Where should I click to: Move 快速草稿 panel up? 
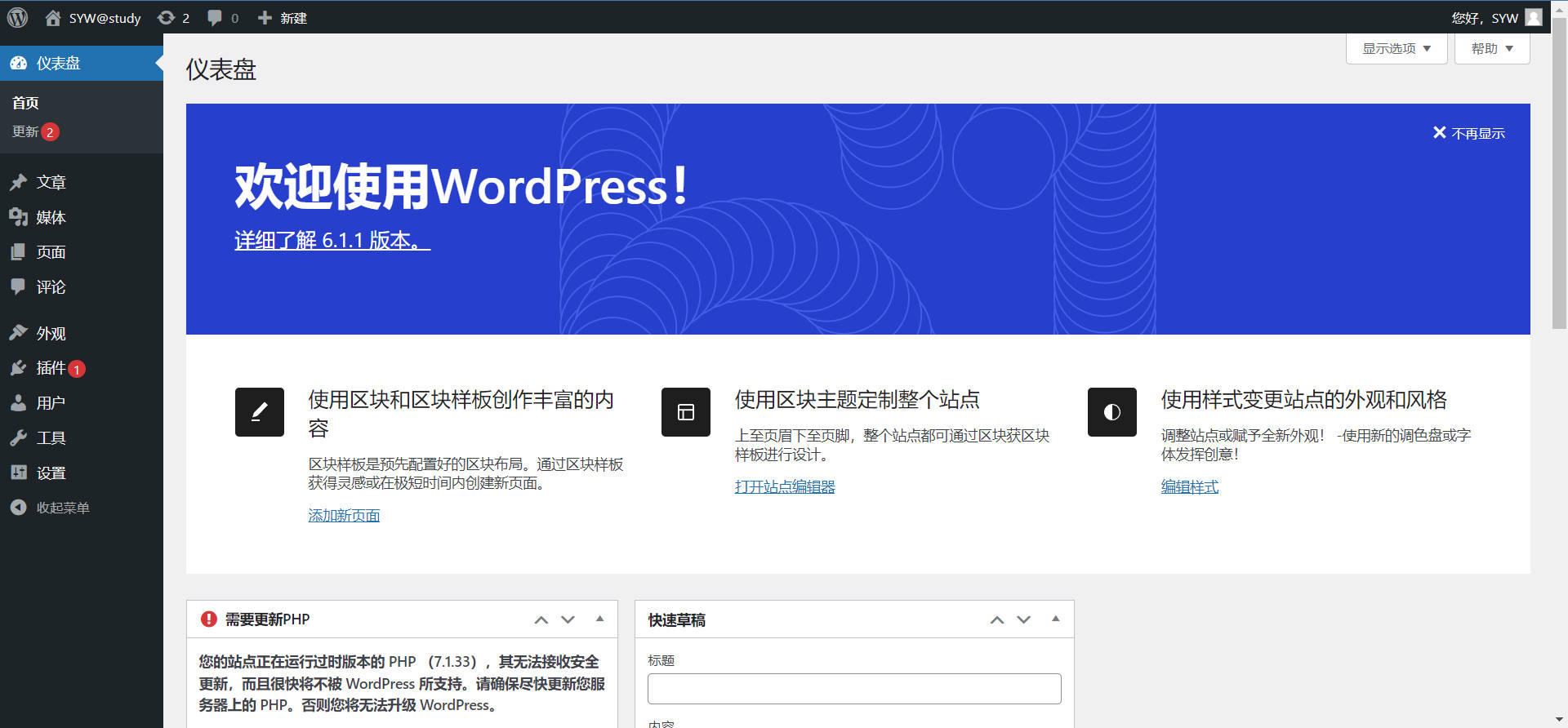pos(996,619)
